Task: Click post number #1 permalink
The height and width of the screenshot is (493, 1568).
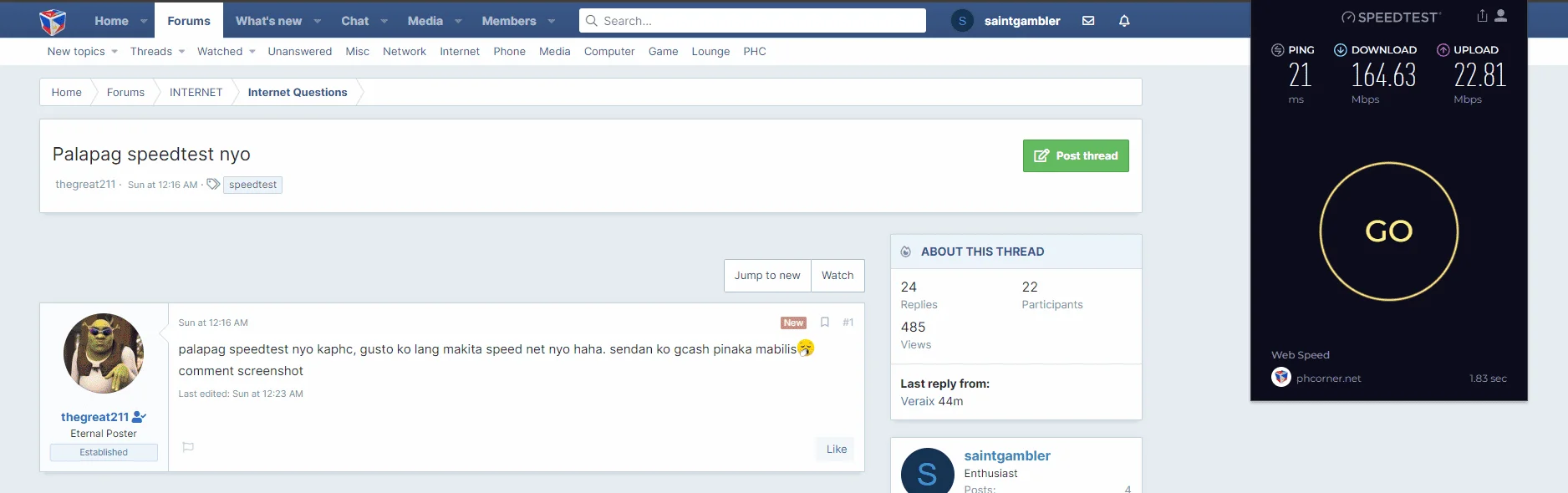Action: (848, 323)
